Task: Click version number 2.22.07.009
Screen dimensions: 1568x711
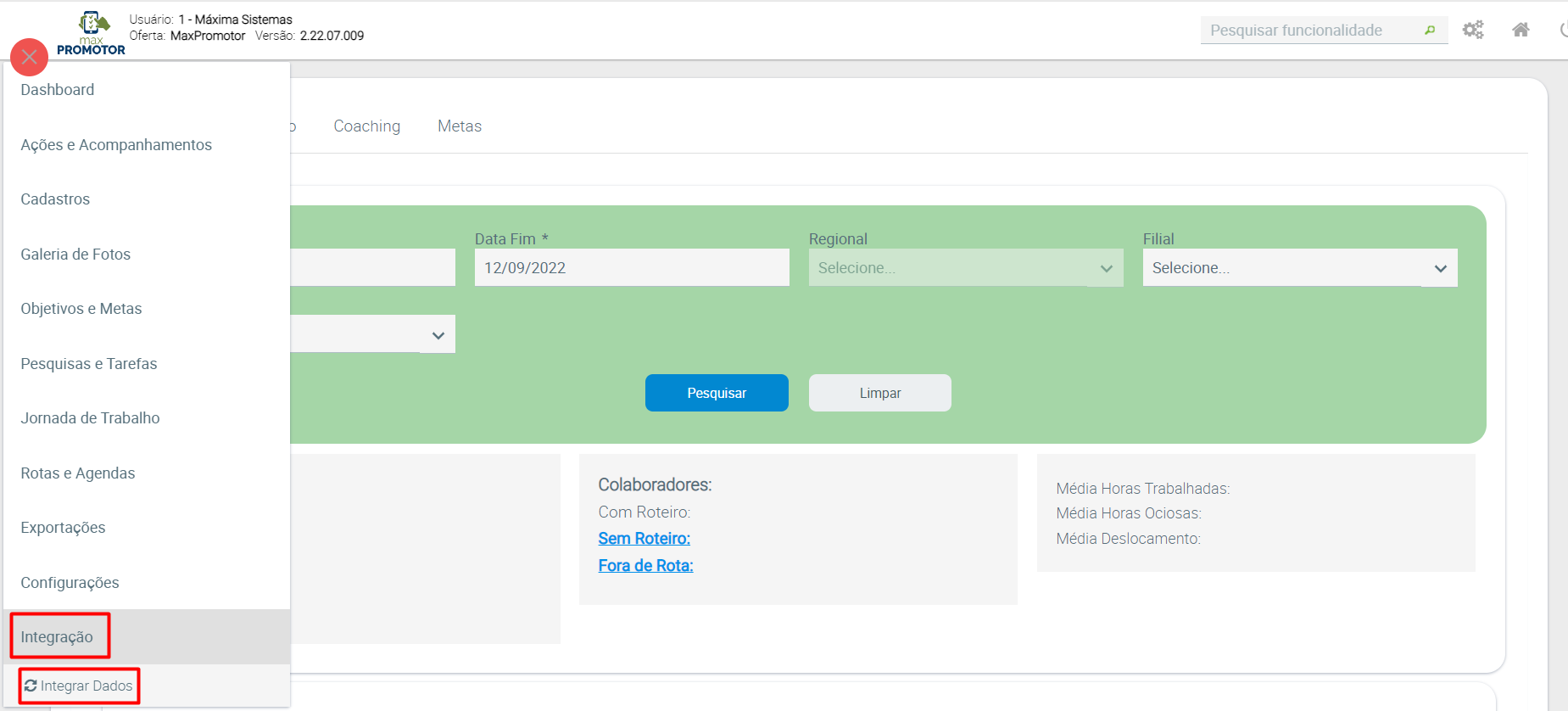Action: click(x=332, y=36)
